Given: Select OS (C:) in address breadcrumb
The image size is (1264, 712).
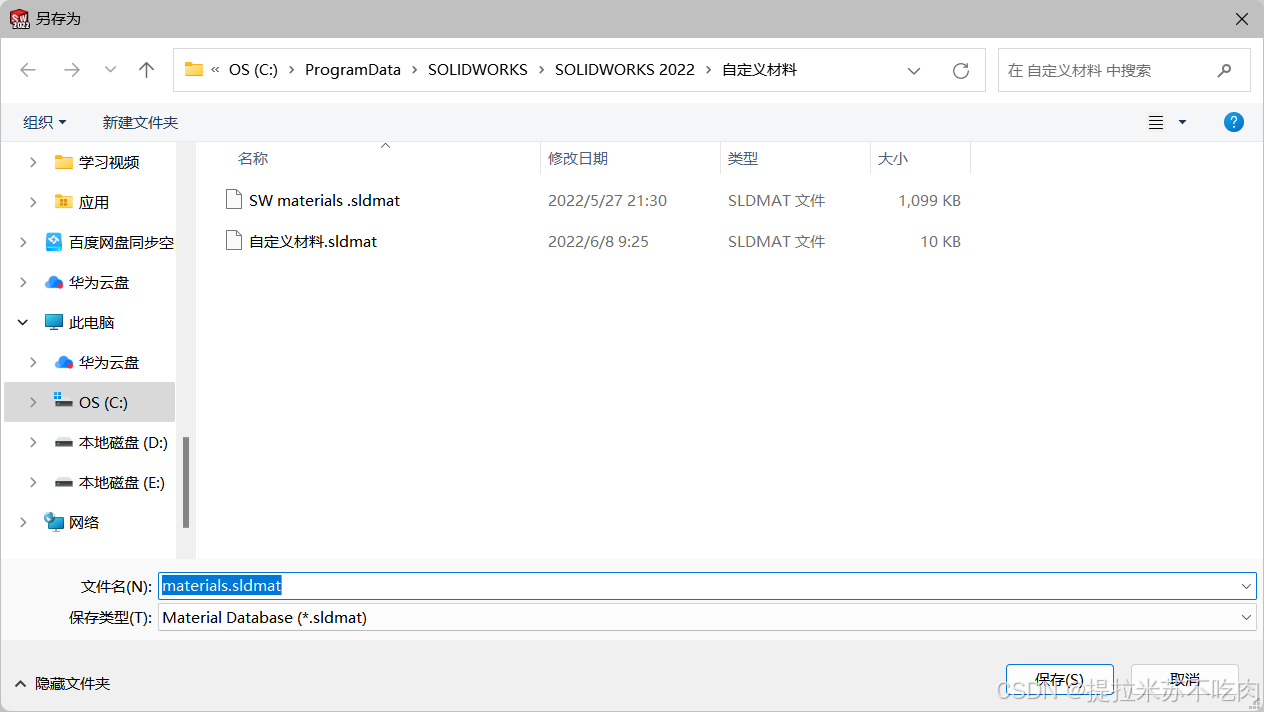Looking at the screenshot, I should pos(253,70).
